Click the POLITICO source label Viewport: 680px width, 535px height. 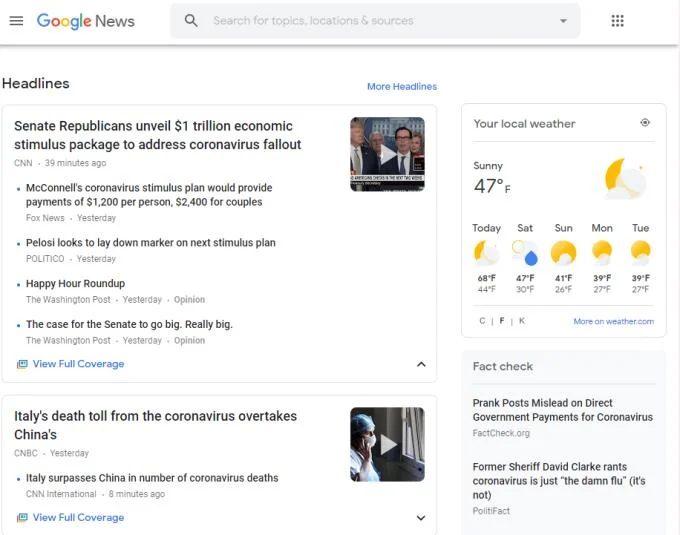[x=45, y=259]
